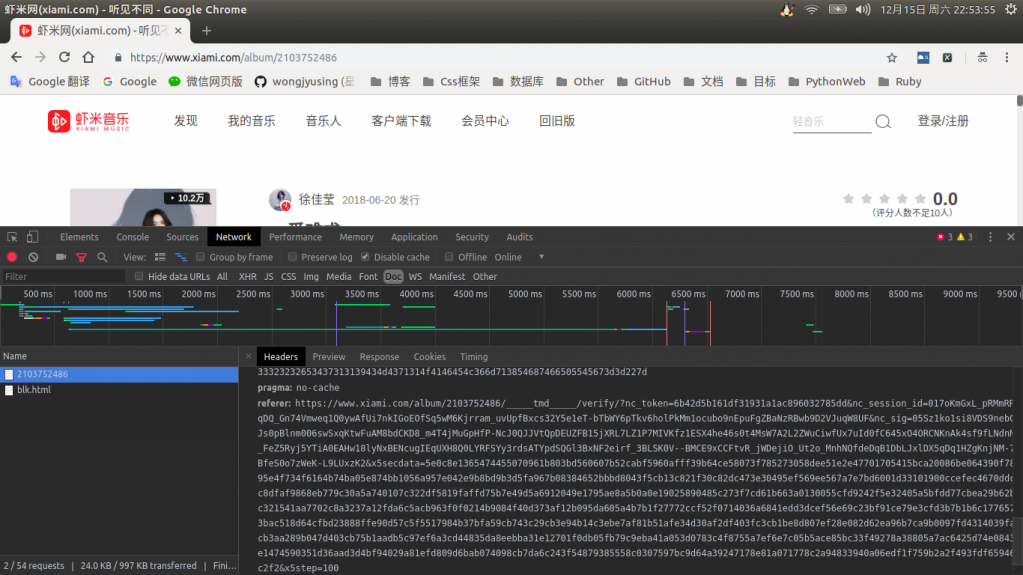Bookmark this page with the star icon

point(891,58)
